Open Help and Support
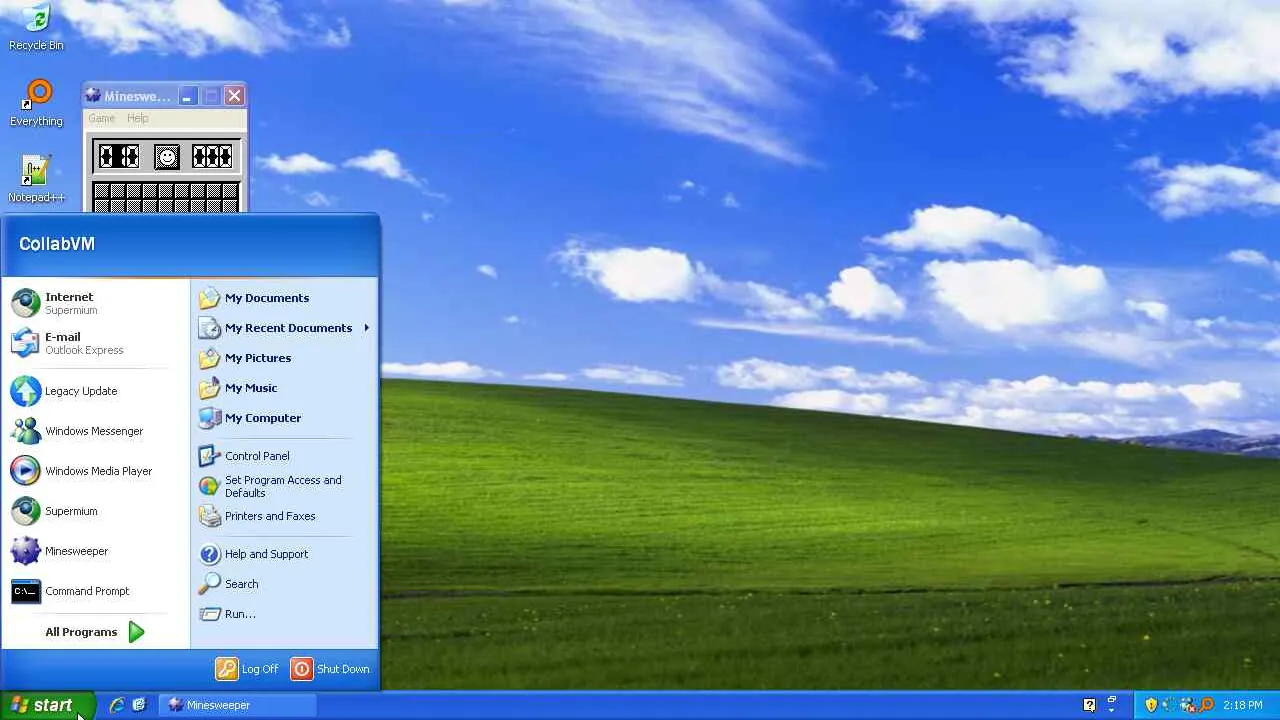This screenshot has width=1280, height=720. [x=284, y=554]
